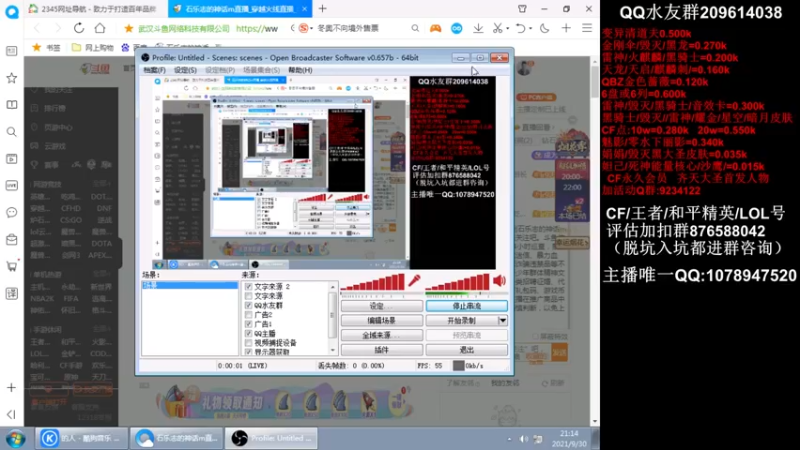
Task: Toggle 文字来源 2 source checkbox
Action: tap(248, 287)
